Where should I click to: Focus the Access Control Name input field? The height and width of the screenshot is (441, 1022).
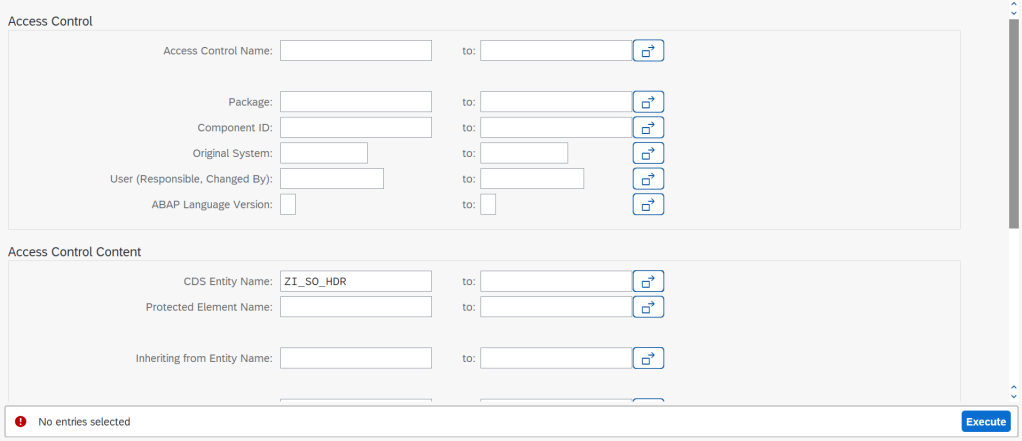pos(355,50)
